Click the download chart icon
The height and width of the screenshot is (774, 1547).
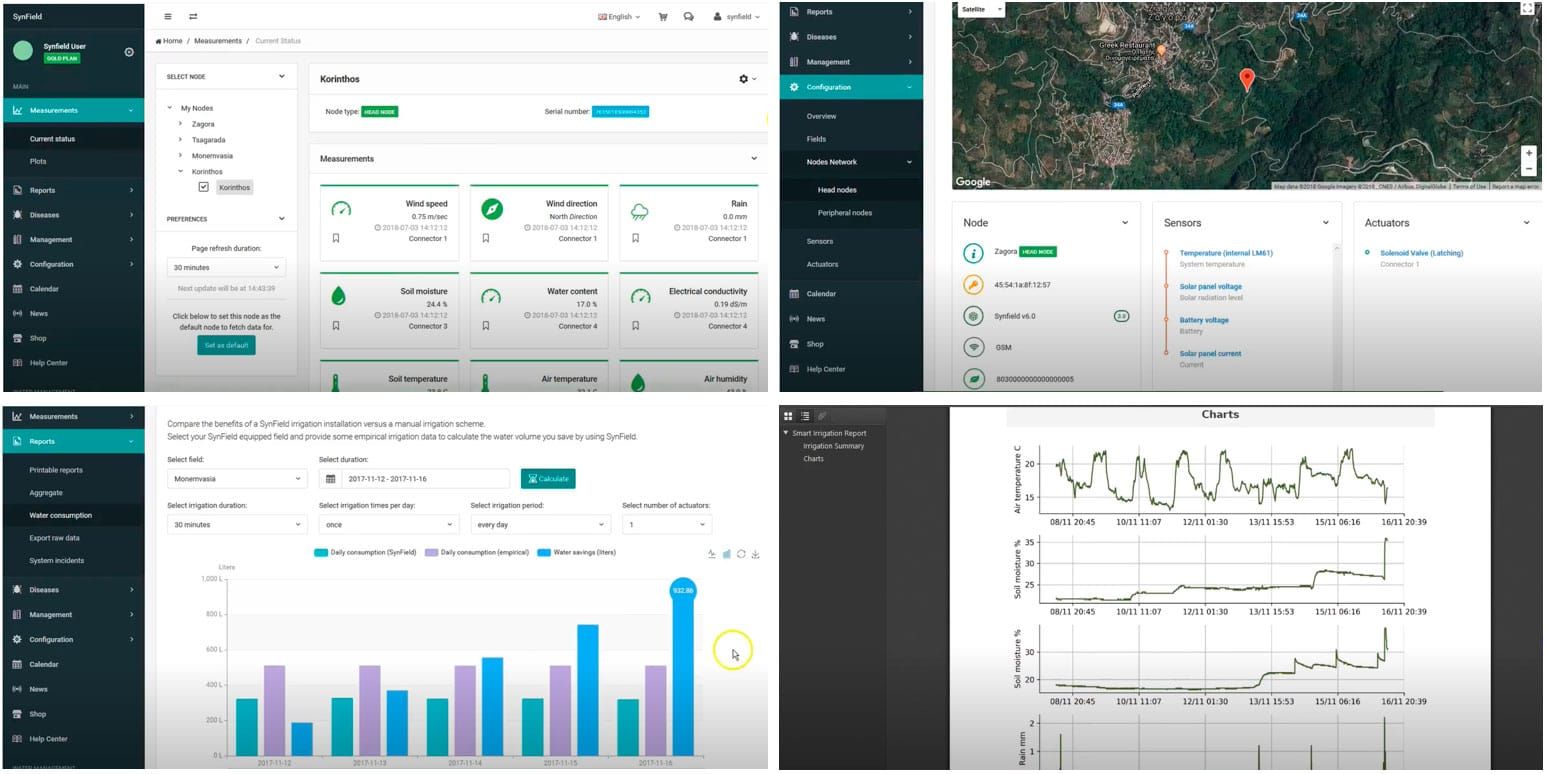[x=755, y=554]
